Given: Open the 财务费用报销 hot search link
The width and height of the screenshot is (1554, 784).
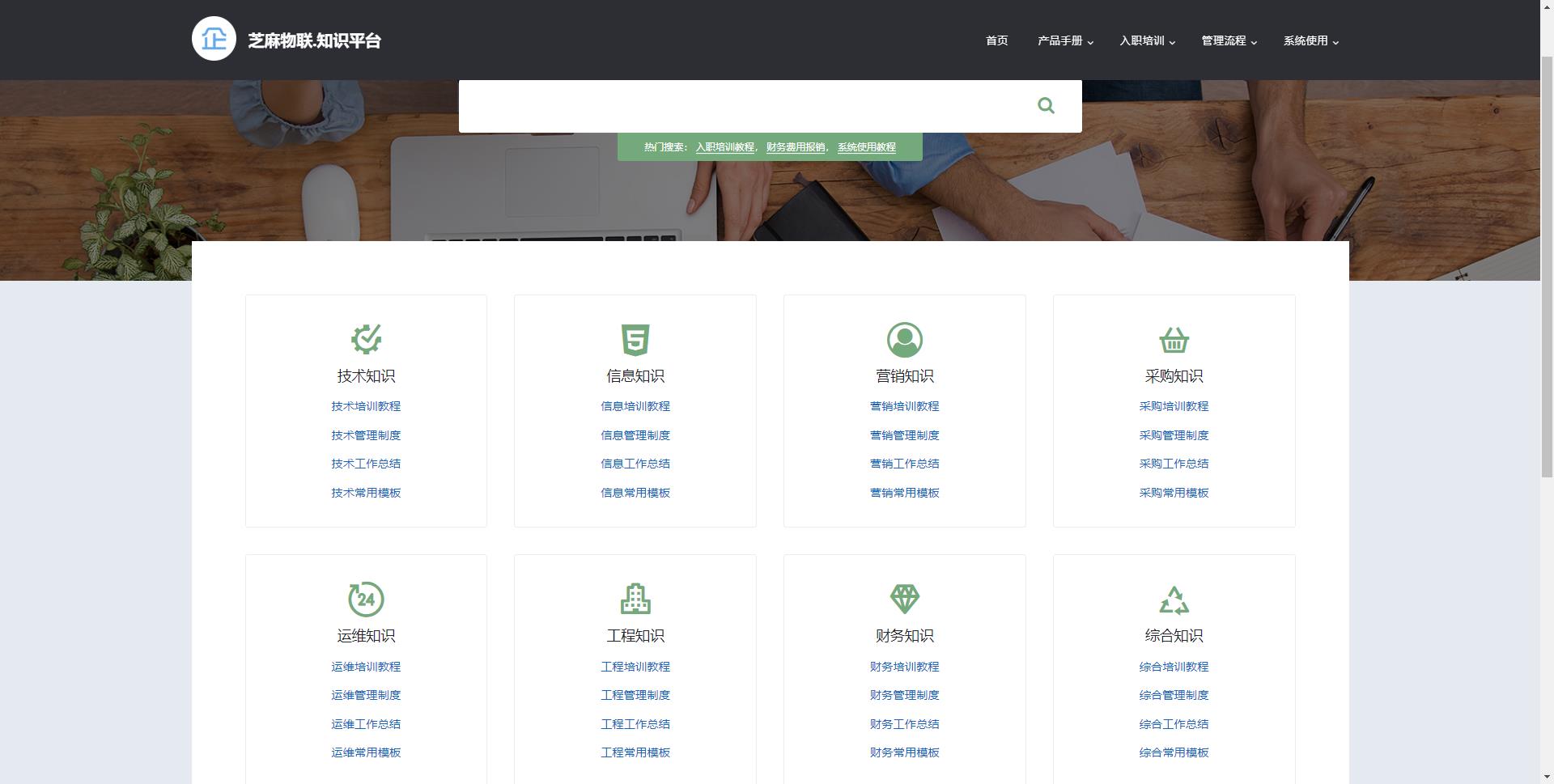Looking at the screenshot, I should 796,147.
